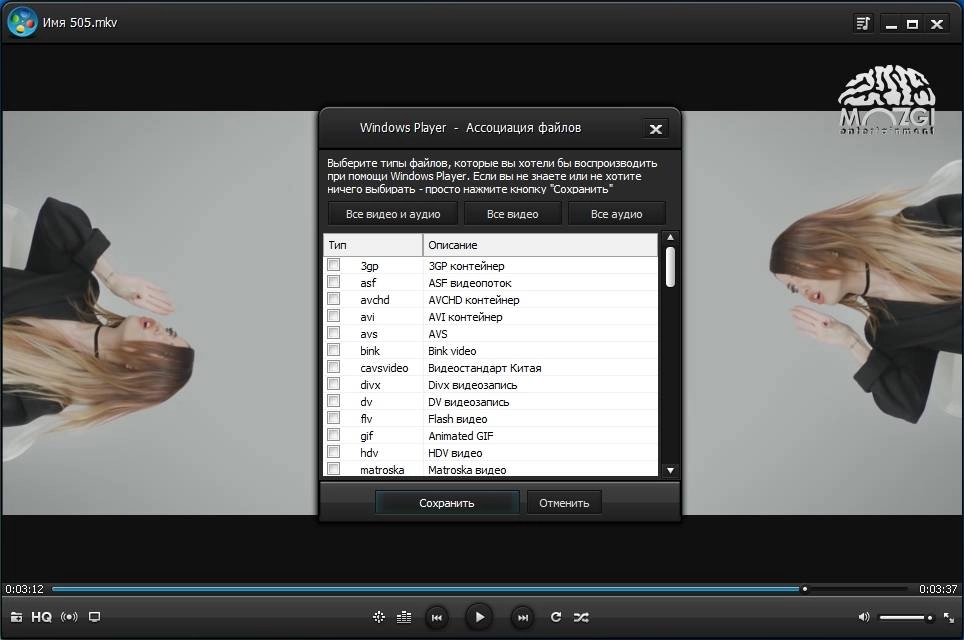Check the dv file type
Screen dimensions: 964x640
tap(333, 401)
